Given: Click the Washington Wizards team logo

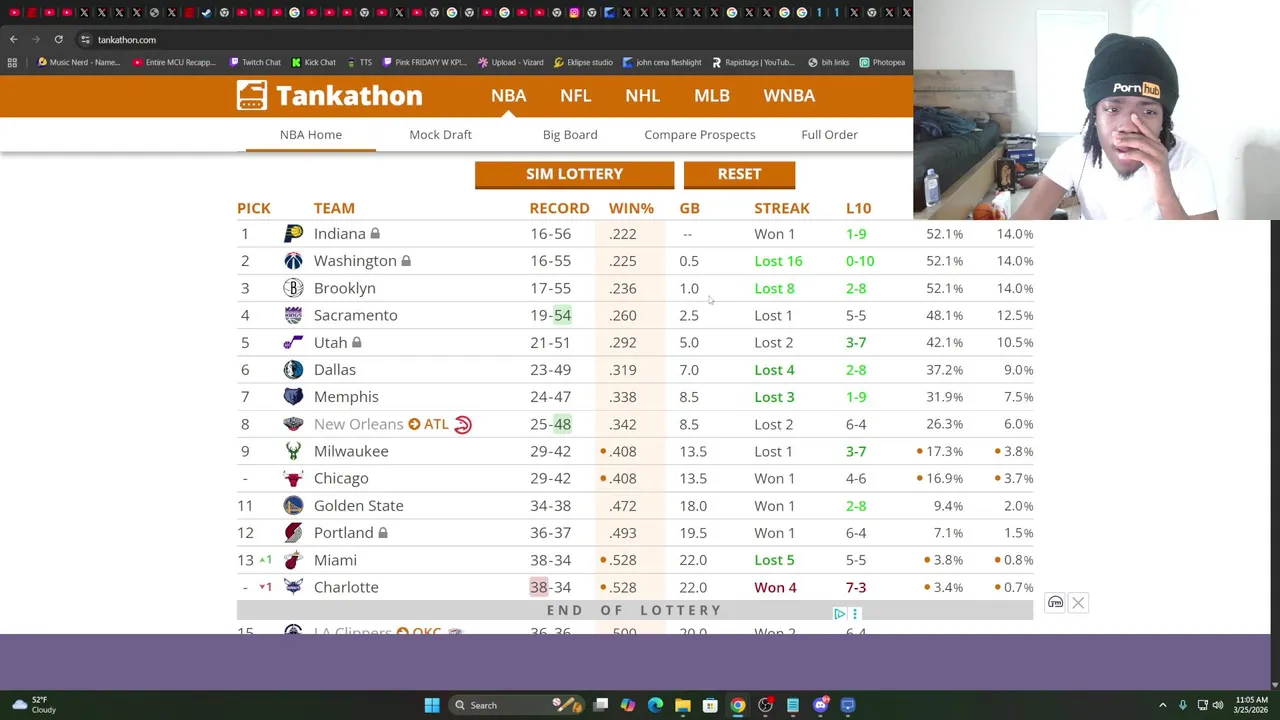Looking at the screenshot, I should [293, 261].
